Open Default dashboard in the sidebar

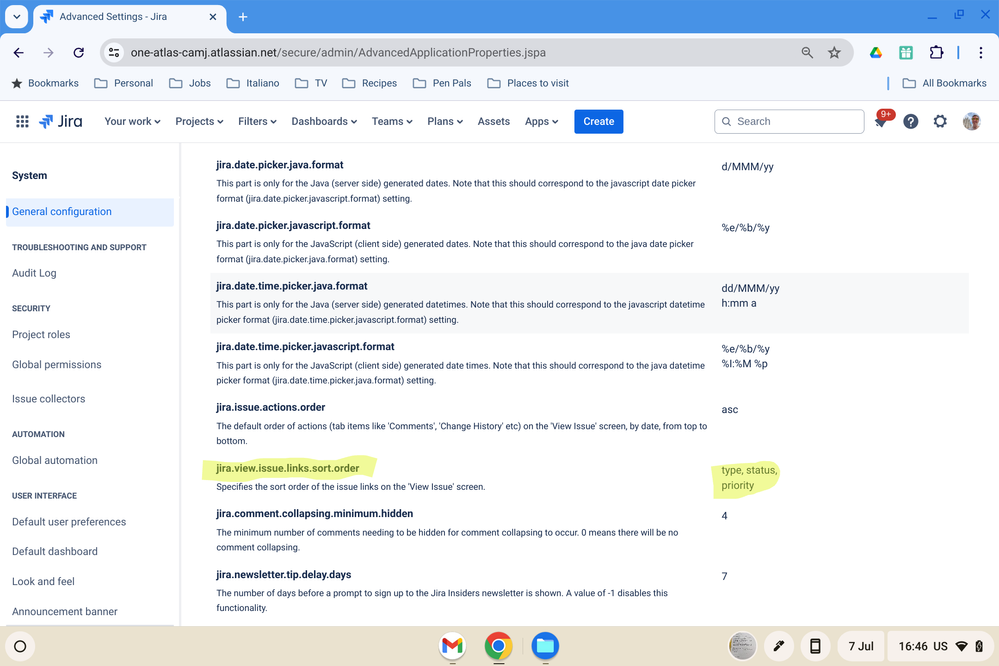tap(54, 551)
